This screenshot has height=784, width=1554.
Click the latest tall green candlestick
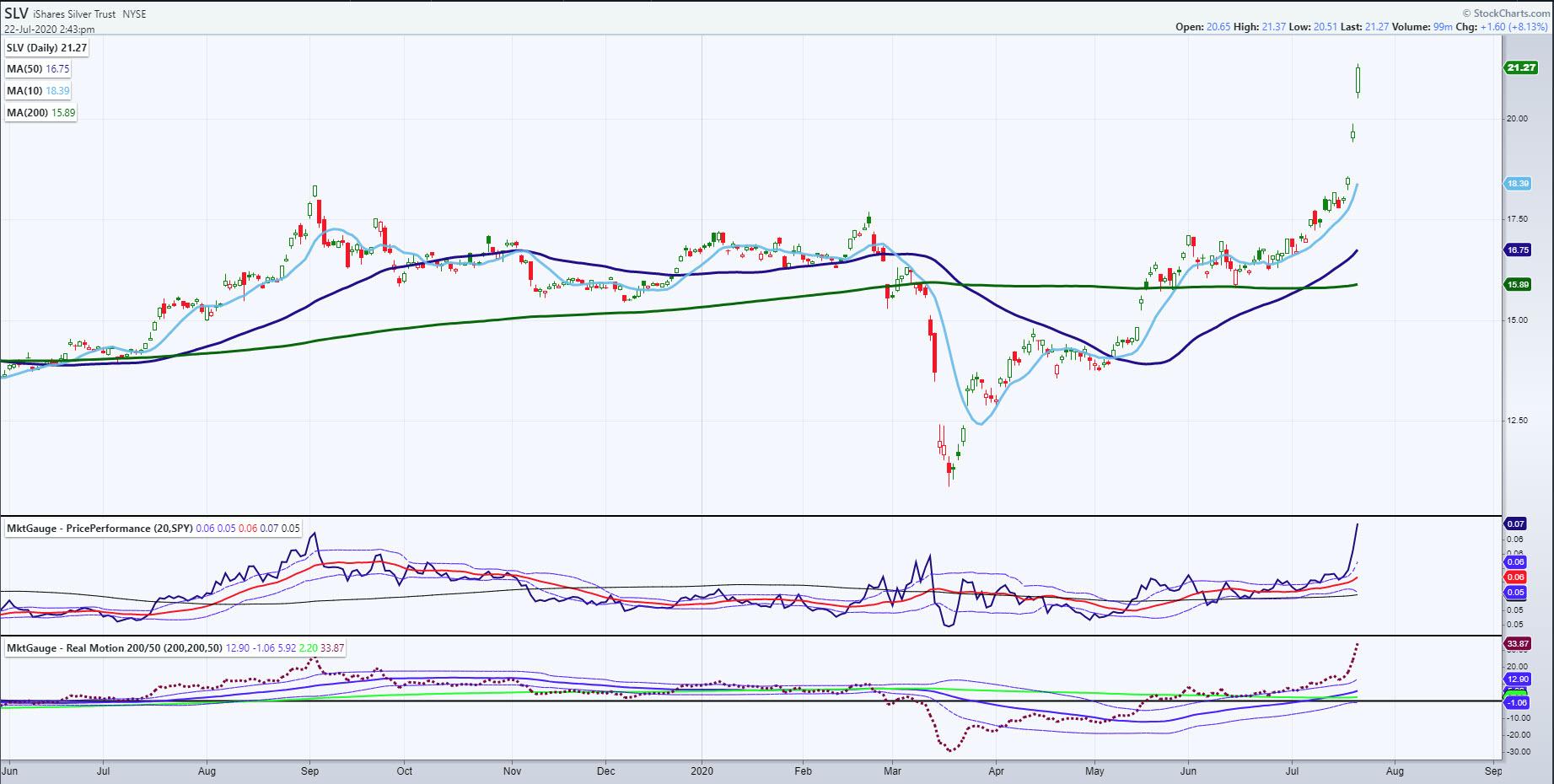1359,81
